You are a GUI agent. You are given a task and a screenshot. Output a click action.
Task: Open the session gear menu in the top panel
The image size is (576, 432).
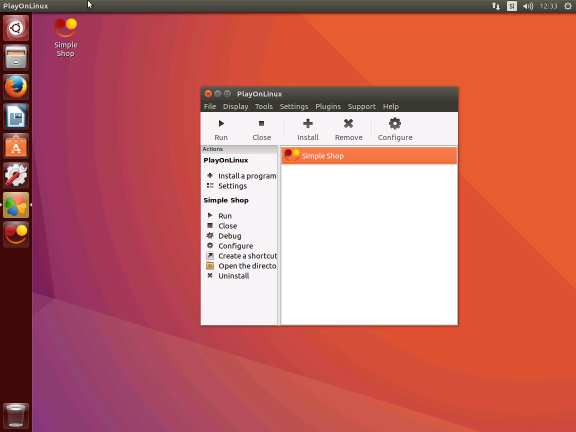(568, 6)
